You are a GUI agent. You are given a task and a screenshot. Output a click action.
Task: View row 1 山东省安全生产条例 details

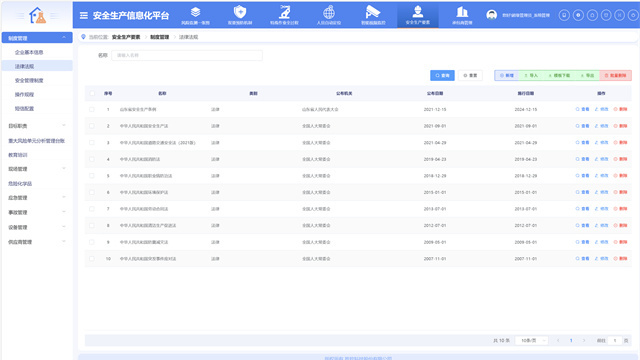coord(582,109)
